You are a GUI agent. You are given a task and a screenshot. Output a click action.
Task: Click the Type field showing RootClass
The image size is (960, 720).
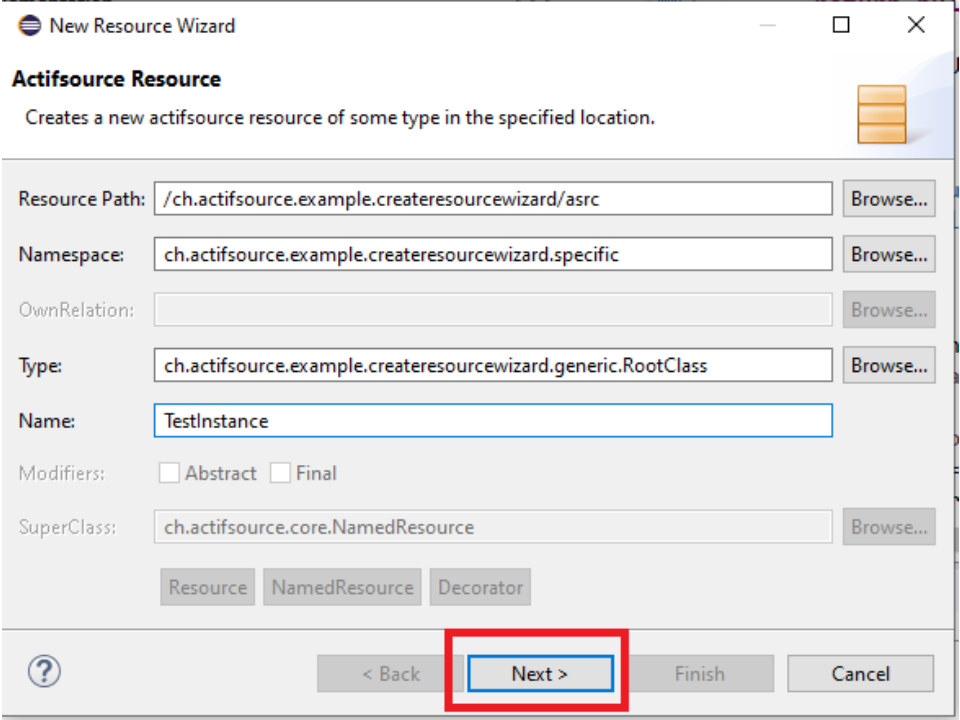[492, 366]
